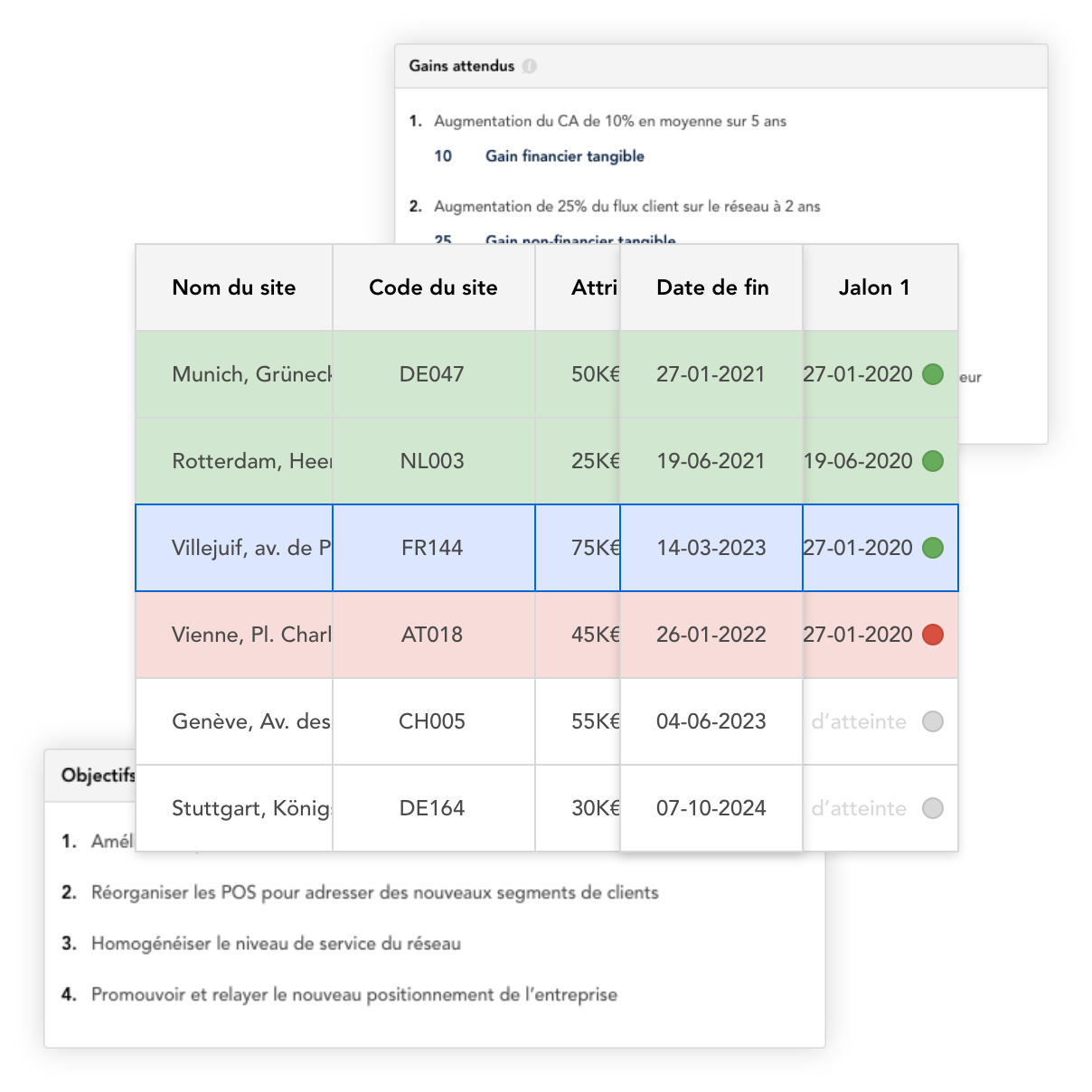This screenshot has width=1092, height=1092.
Task: Sort table by Nom du site column
Action: [x=233, y=287]
